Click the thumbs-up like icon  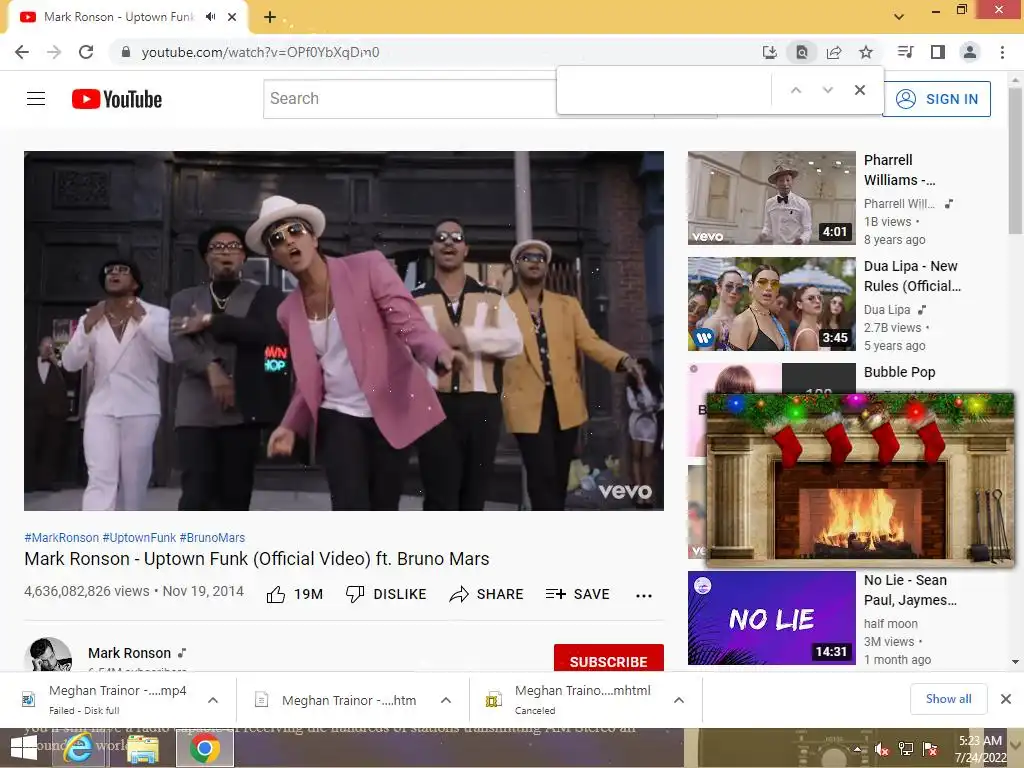(x=276, y=594)
